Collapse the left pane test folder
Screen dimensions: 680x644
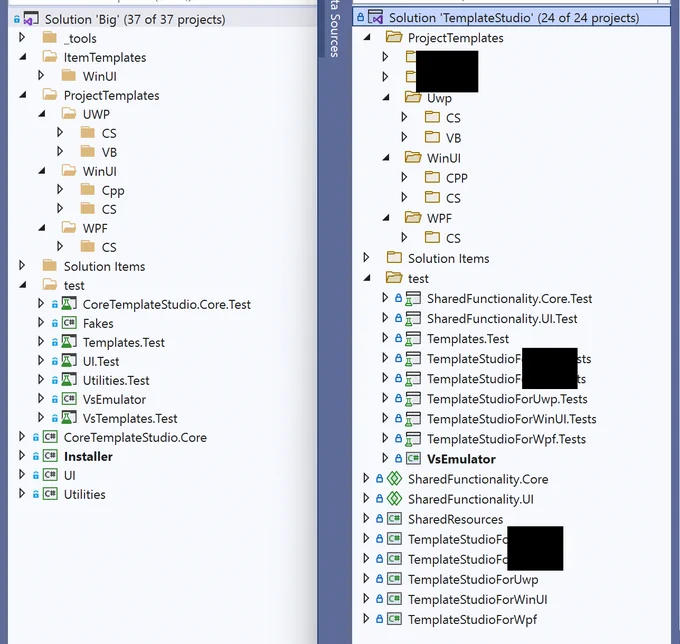pos(23,285)
